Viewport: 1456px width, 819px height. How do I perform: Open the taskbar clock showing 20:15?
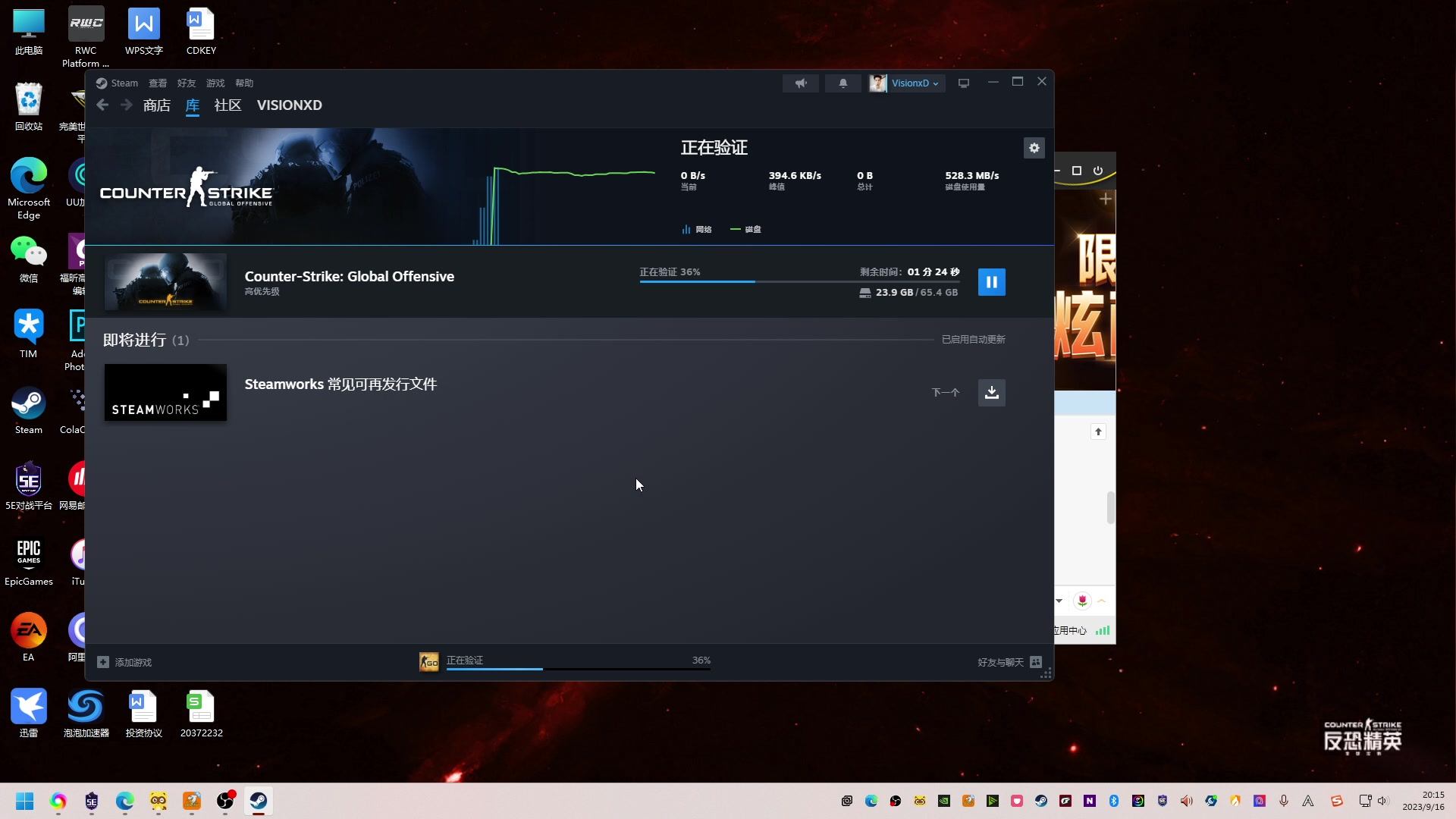[x=1423, y=802]
